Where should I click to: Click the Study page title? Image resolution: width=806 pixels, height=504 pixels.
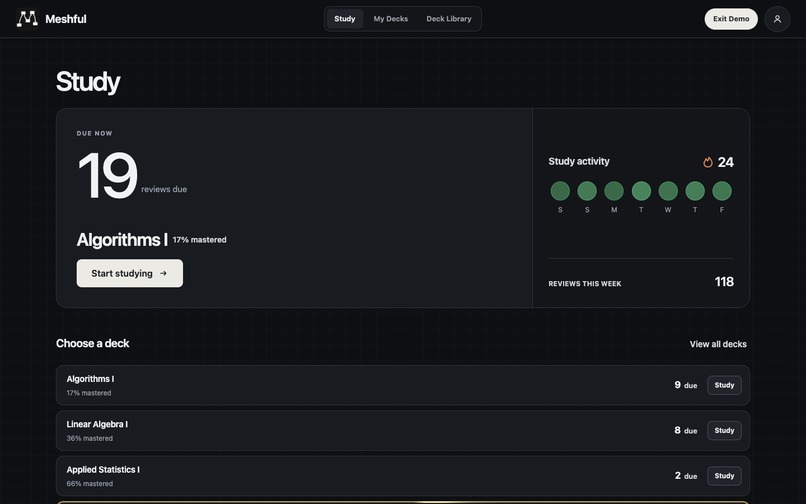pyautogui.click(x=88, y=82)
